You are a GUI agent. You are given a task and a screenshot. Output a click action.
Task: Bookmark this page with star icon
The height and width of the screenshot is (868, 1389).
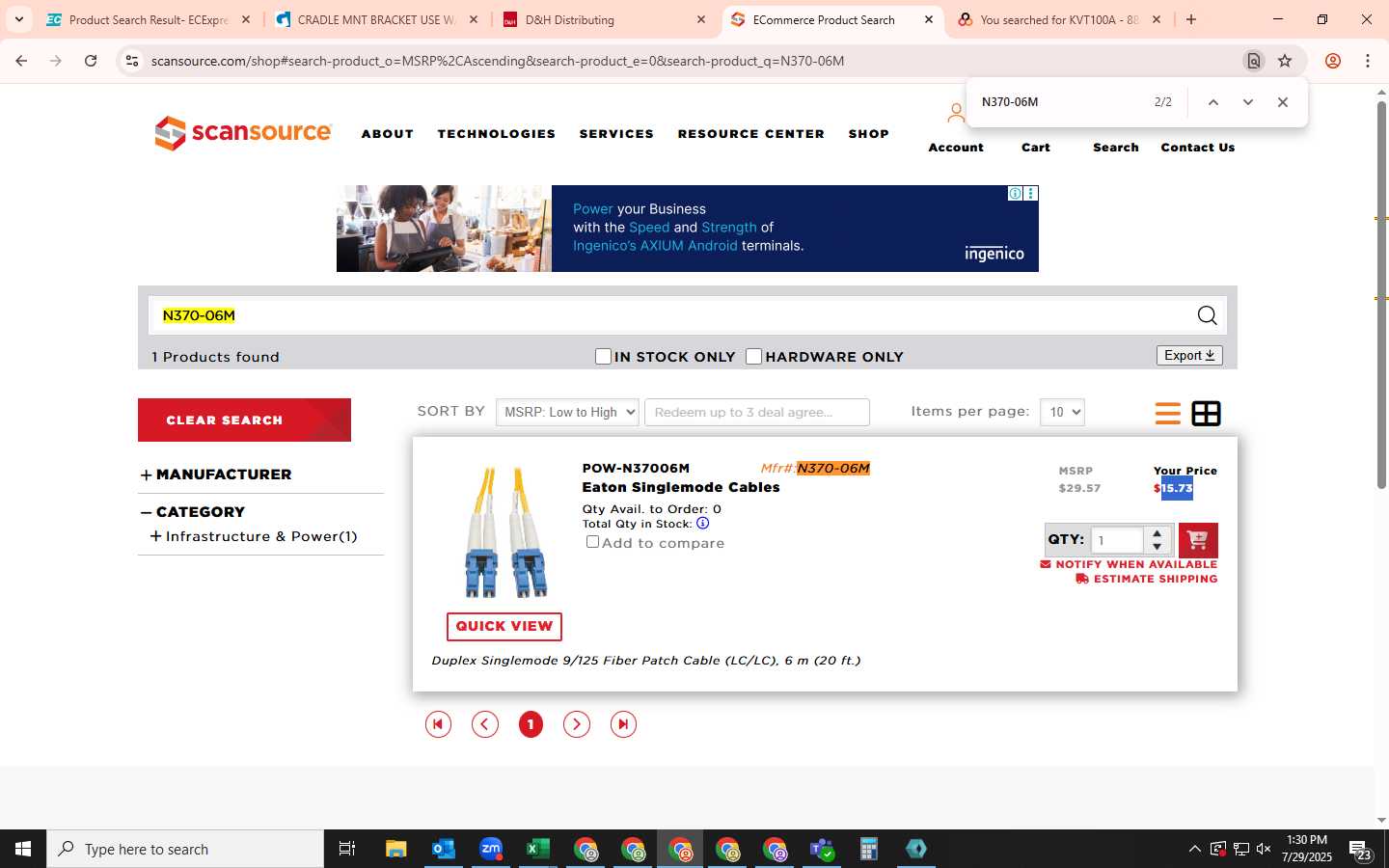pyautogui.click(x=1285, y=61)
